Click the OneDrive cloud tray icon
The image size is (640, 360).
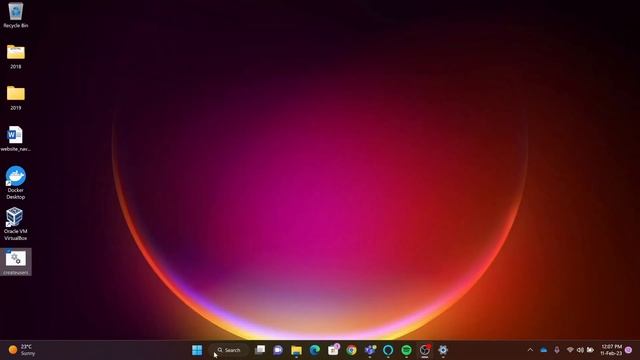(x=544, y=350)
